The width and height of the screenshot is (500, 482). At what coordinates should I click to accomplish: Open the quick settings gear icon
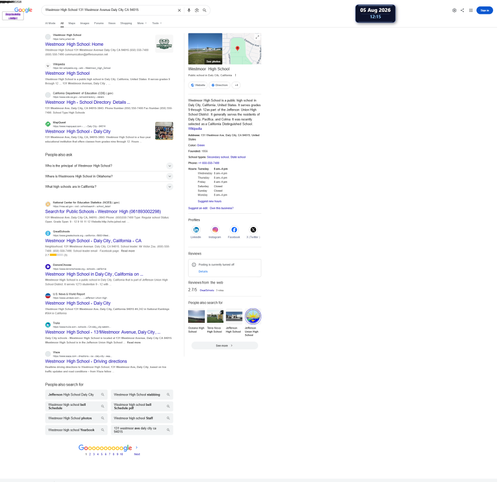(x=454, y=10)
